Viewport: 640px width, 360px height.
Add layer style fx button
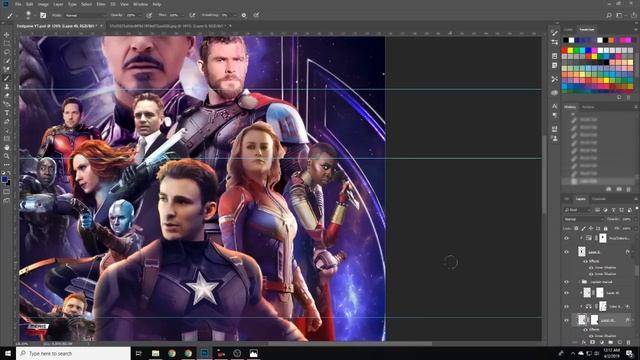point(584,342)
